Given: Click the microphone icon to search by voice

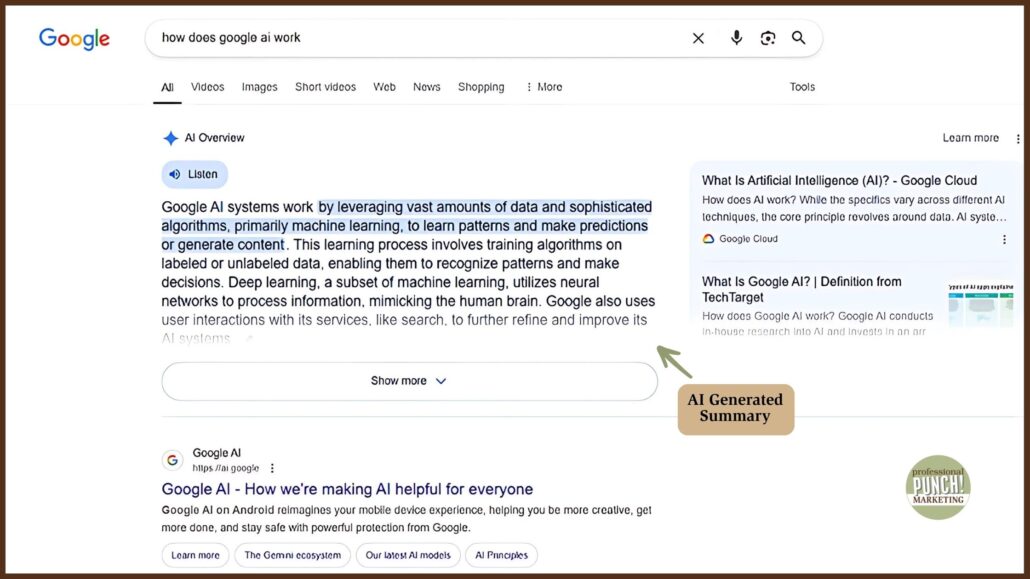Looking at the screenshot, I should (737, 37).
